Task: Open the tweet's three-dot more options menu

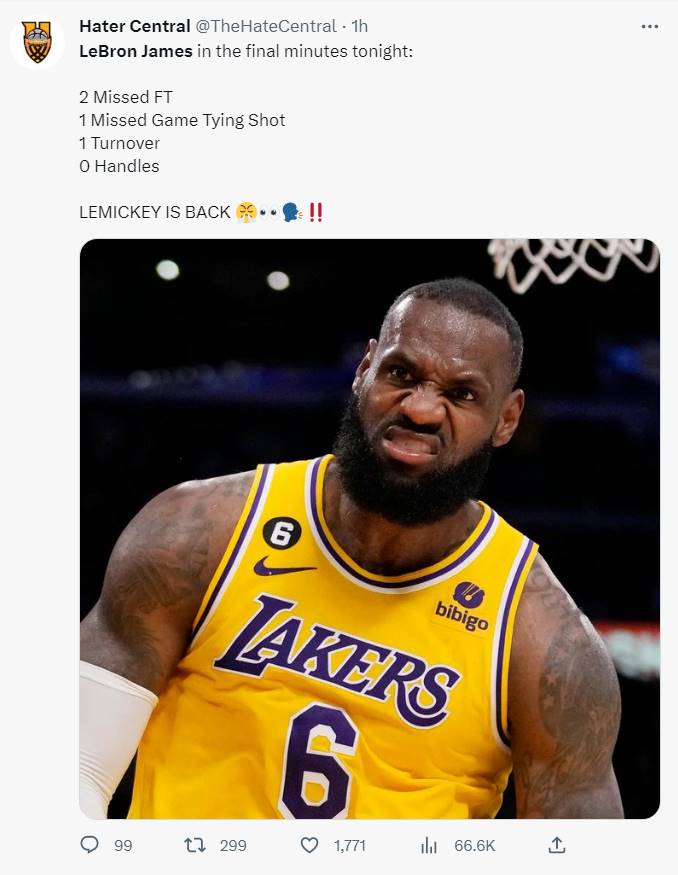Action: point(650,26)
